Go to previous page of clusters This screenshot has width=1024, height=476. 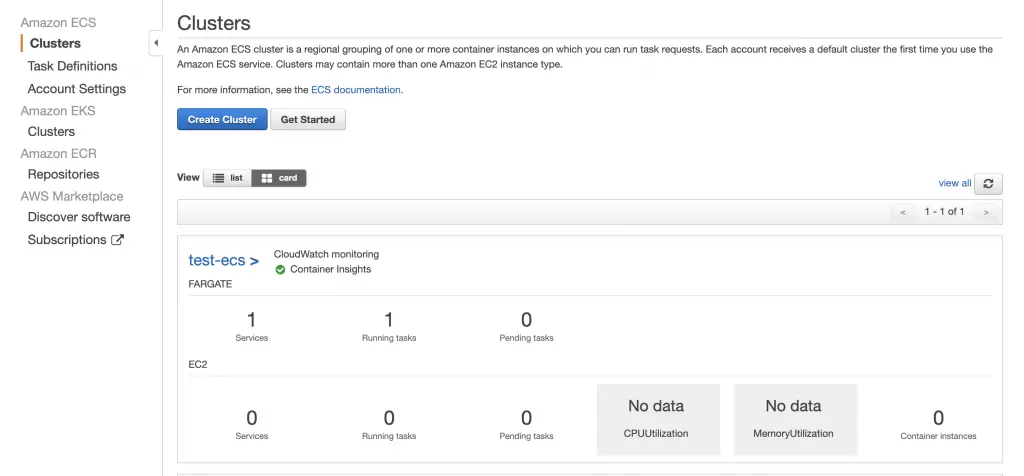point(903,212)
